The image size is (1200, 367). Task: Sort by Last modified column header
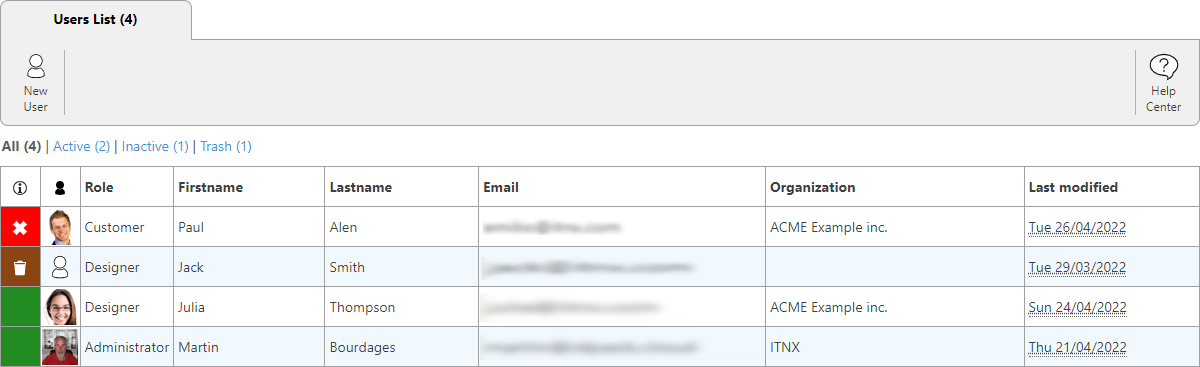(x=1073, y=187)
